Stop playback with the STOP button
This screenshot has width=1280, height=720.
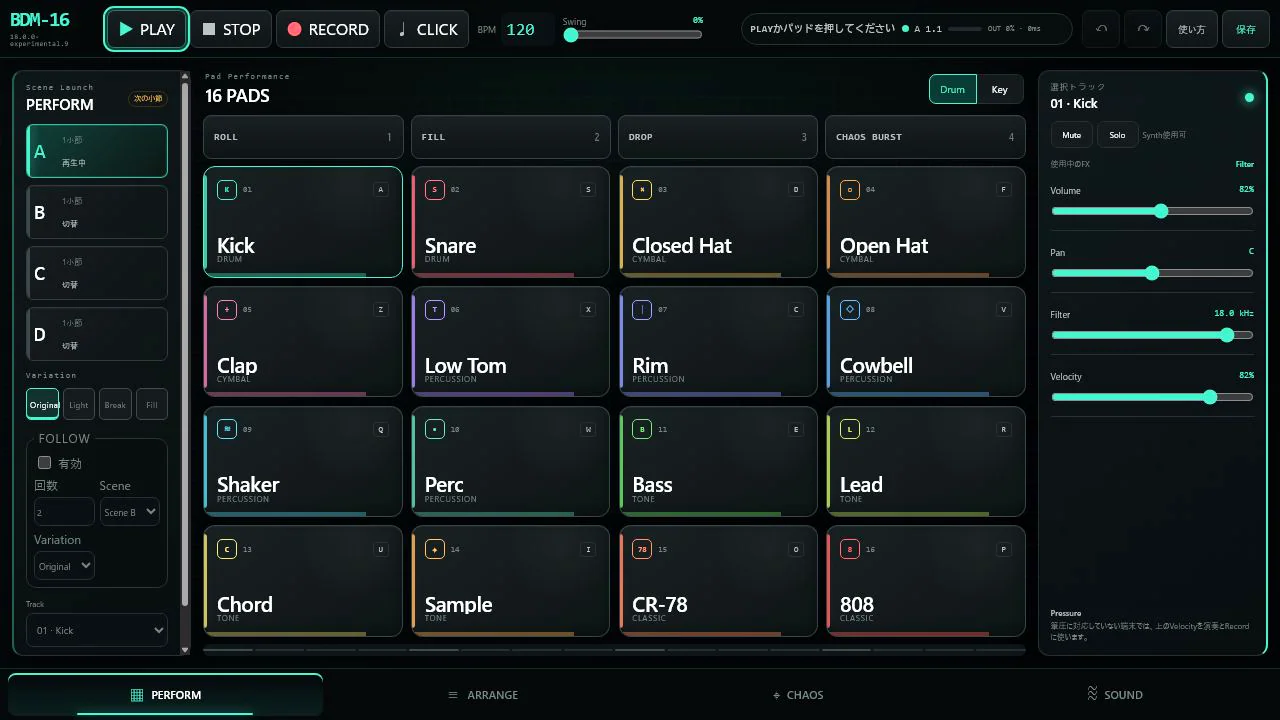tap(231, 29)
